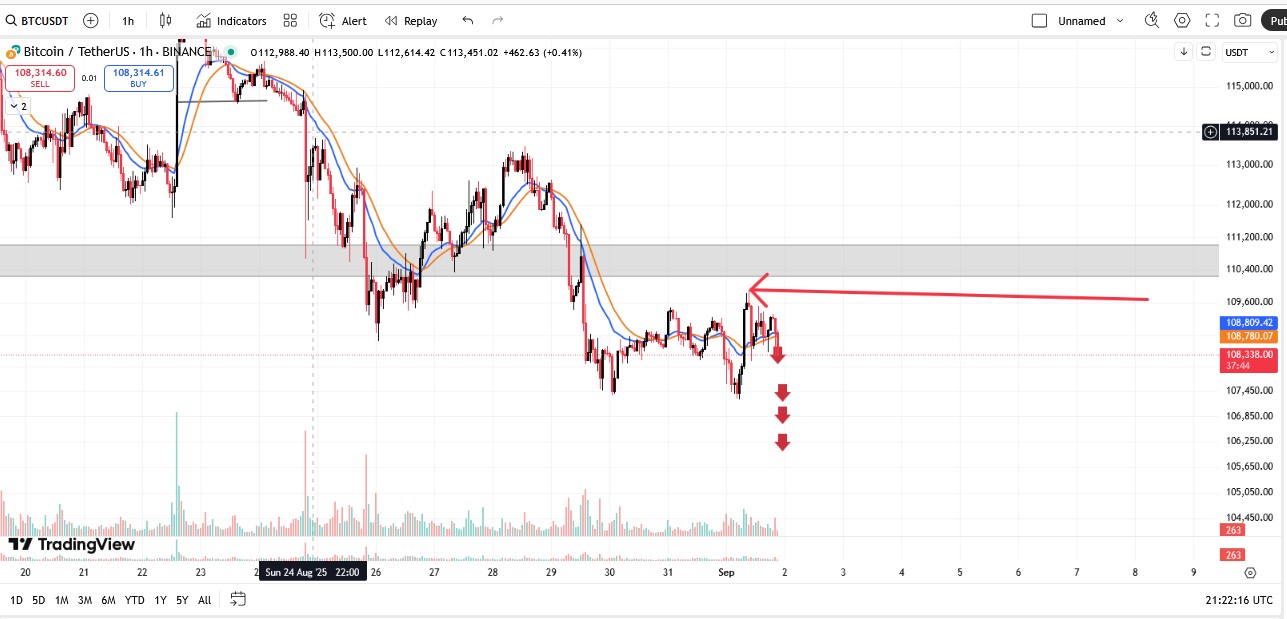Image resolution: width=1287 pixels, height=619 pixels.
Task: Click the green market status dot
Action: pyautogui.click(x=231, y=52)
